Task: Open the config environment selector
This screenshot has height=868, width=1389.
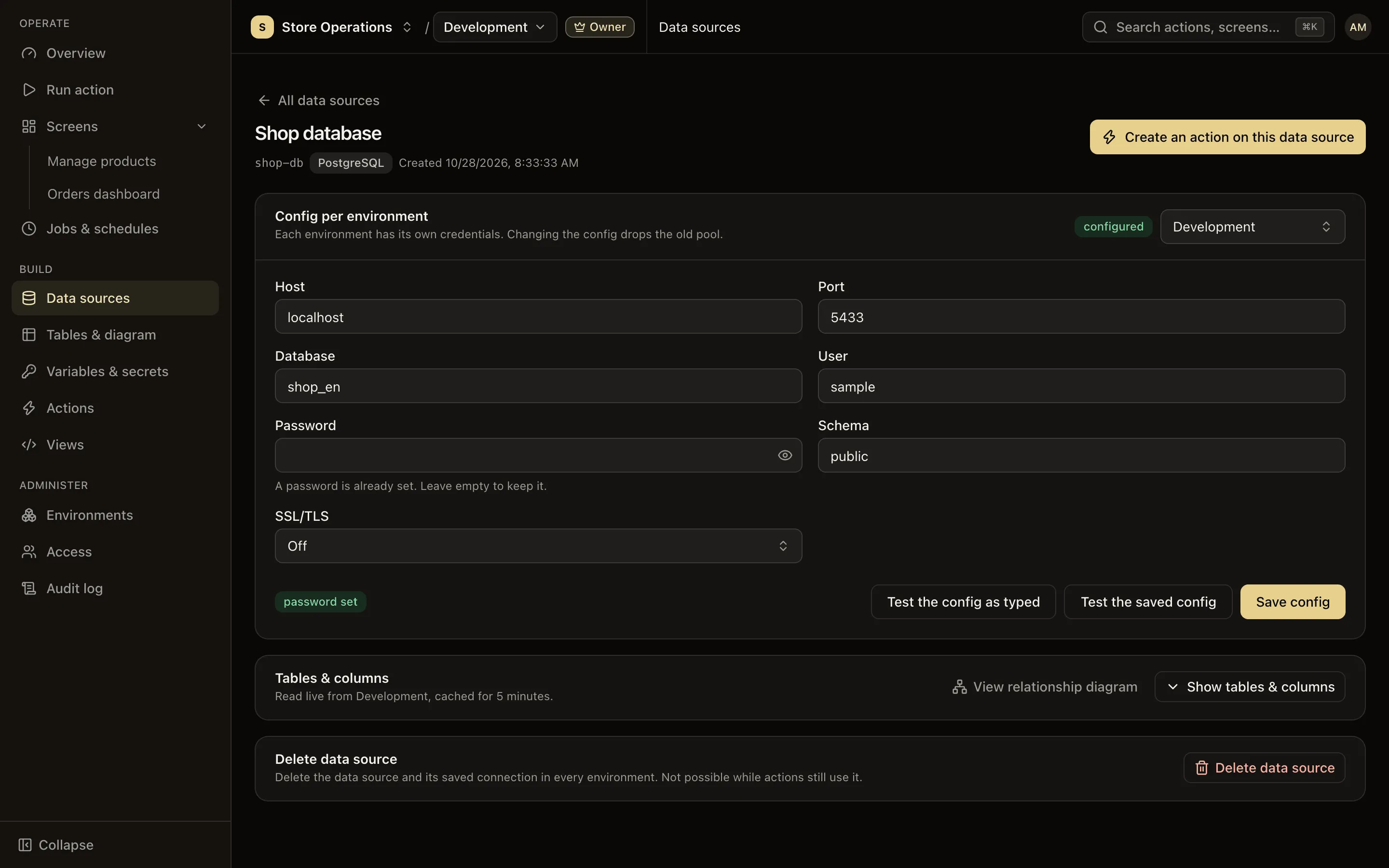Action: (x=1253, y=227)
